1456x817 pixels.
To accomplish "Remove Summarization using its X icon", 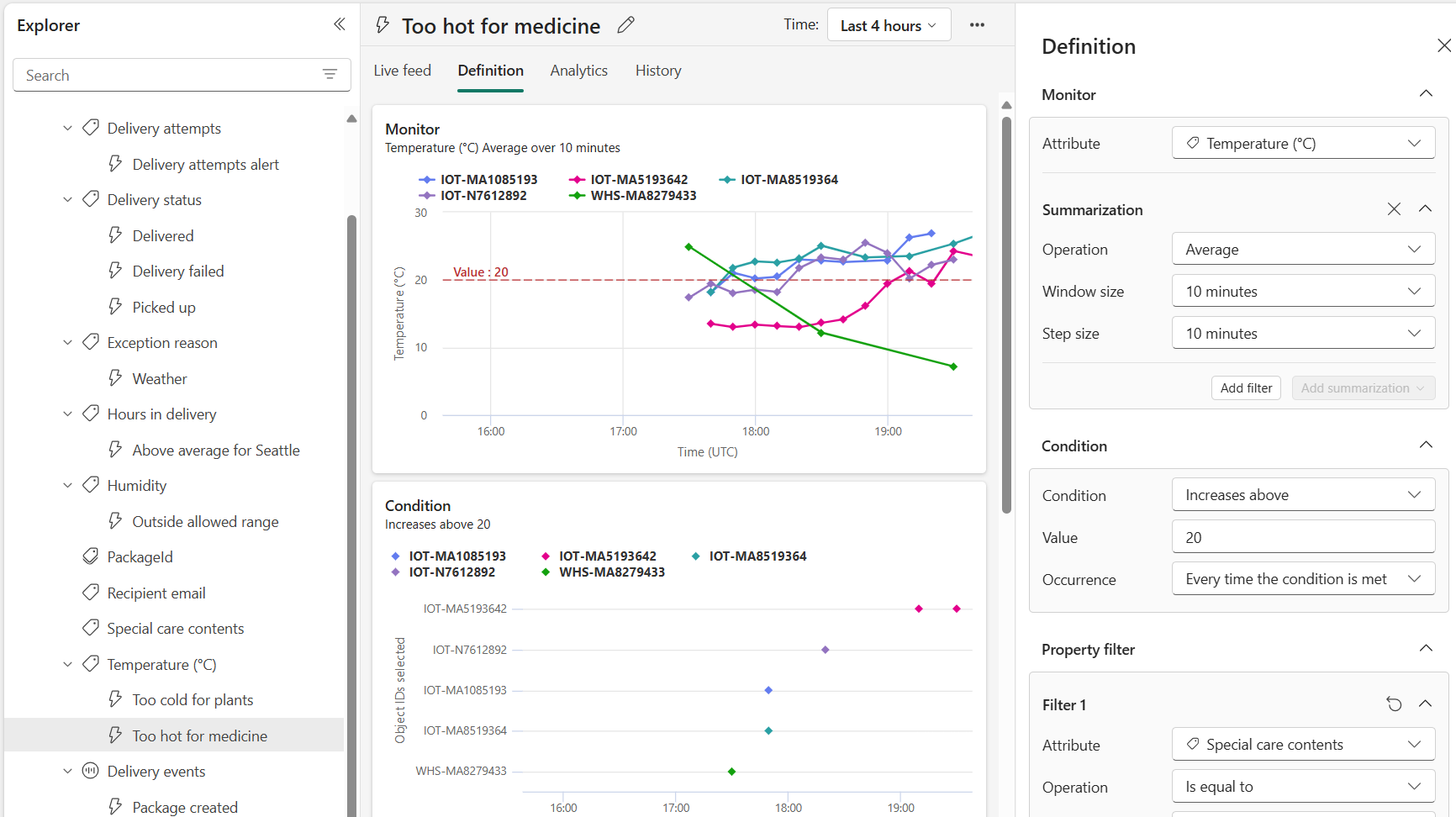I will (1394, 209).
